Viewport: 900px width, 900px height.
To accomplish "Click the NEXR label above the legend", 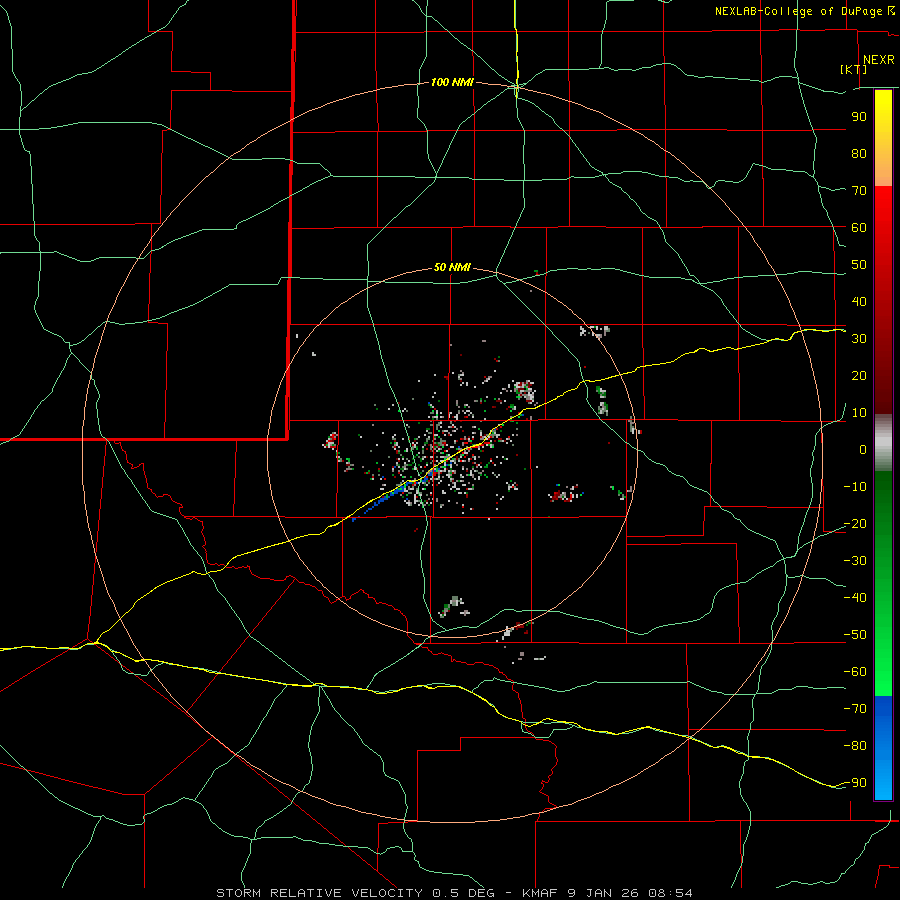I will point(879,60).
